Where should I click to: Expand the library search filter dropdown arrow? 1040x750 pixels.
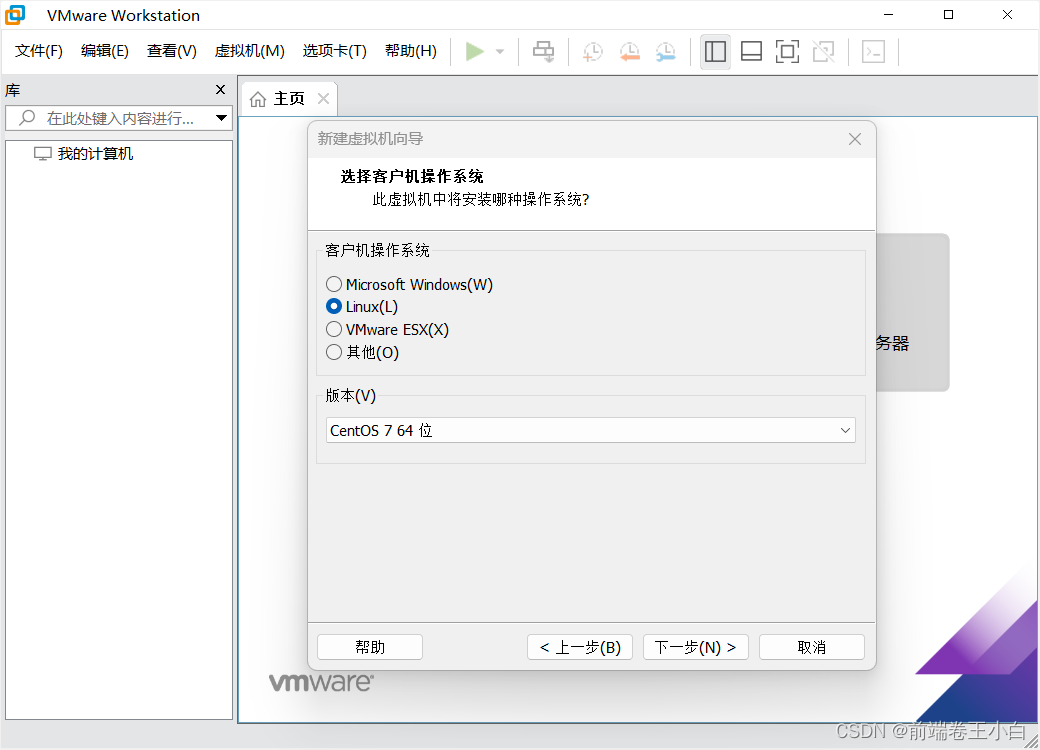tap(222, 118)
